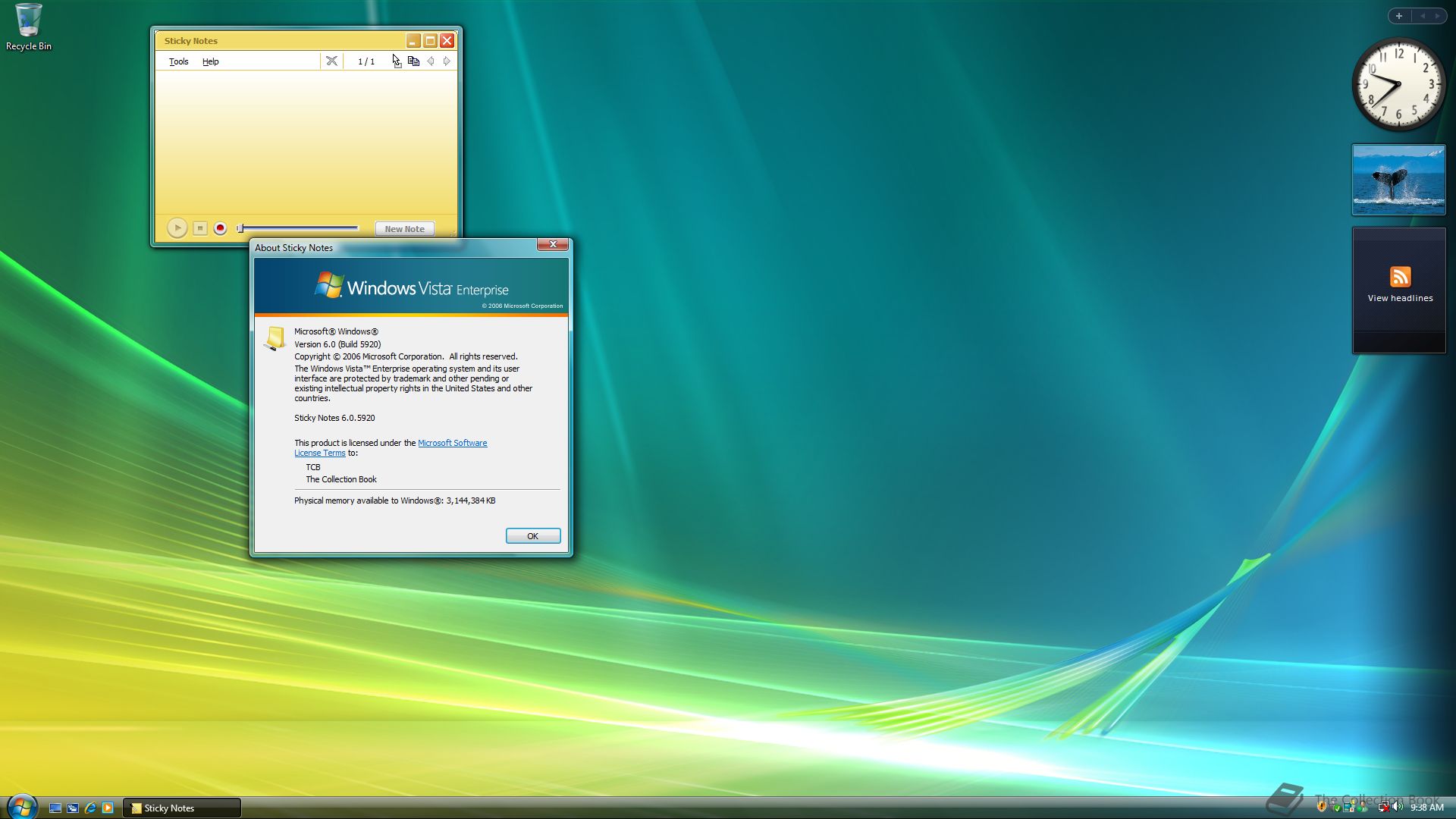Click the 1 / 1 note counter
Viewport: 1456px width, 819px height.
pyautogui.click(x=366, y=61)
